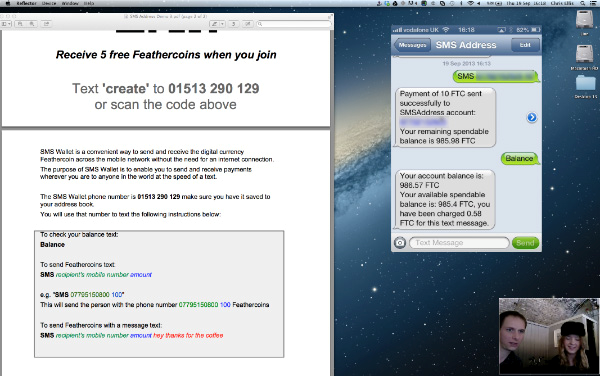The image size is (600, 376).
Task: Click the battery status in menu bar
Action: [x=494, y=3]
